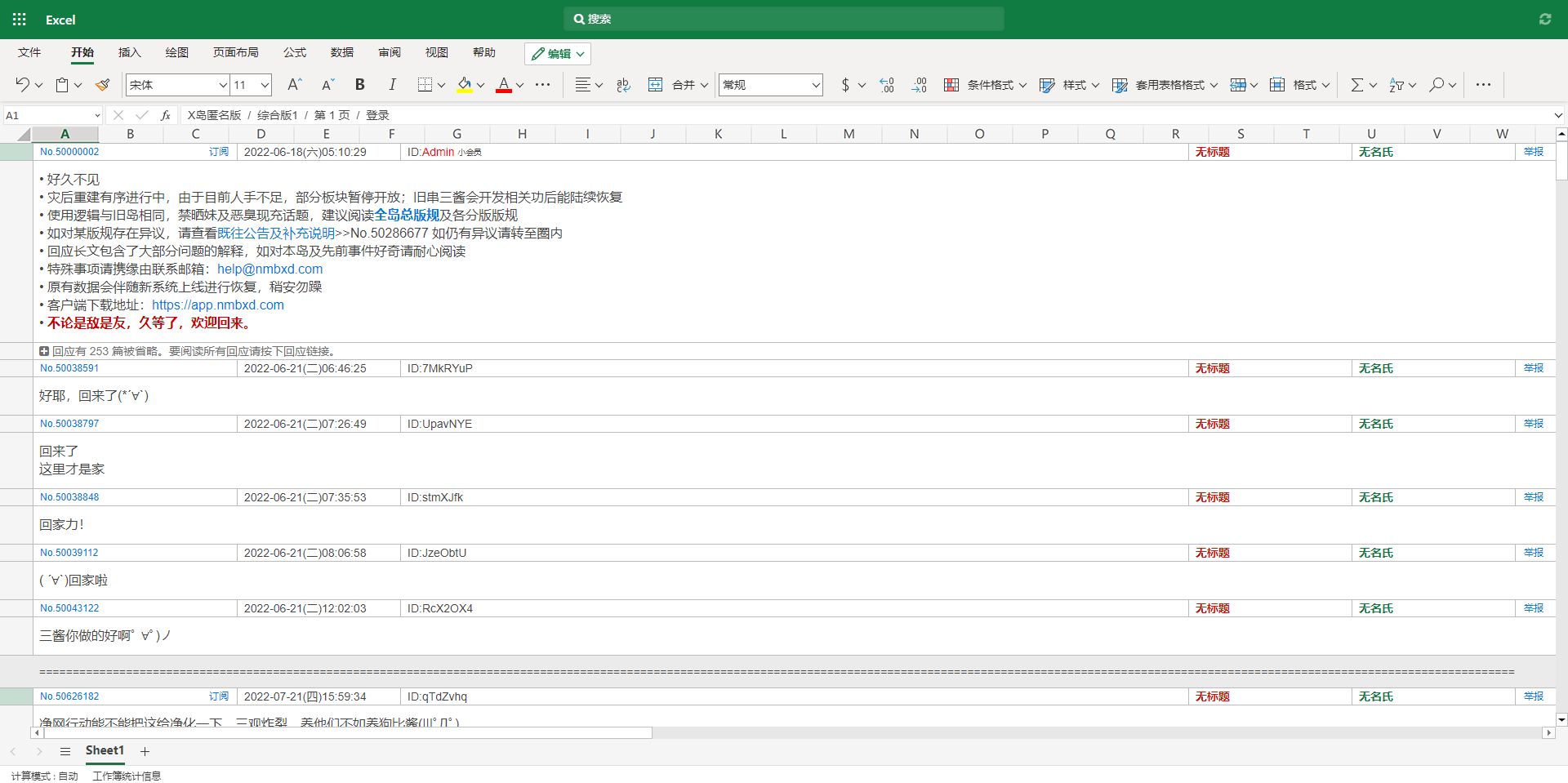Decrease font size with small A

pyautogui.click(x=327, y=84)
